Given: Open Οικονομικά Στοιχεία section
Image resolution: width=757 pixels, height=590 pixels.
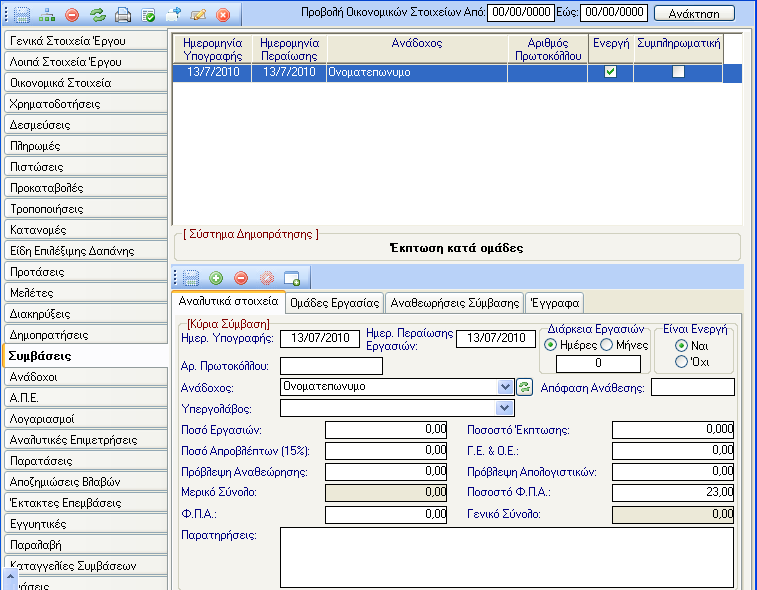Looking at the screenshot, I should point(86,83).
